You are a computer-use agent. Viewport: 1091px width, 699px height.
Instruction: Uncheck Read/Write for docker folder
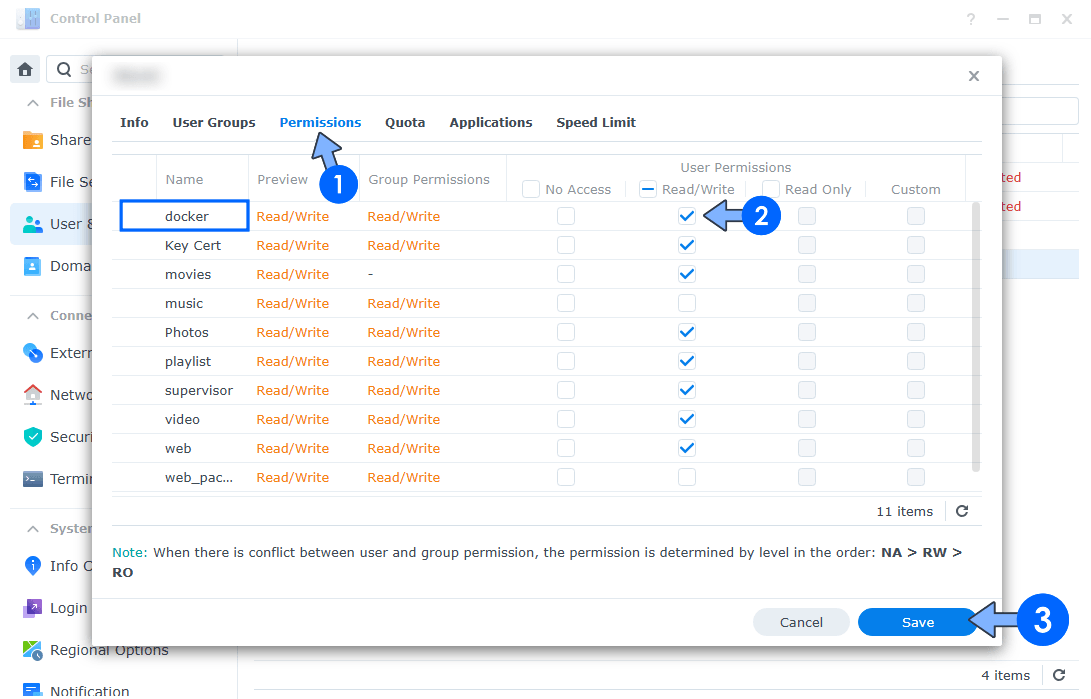point(687,216)
